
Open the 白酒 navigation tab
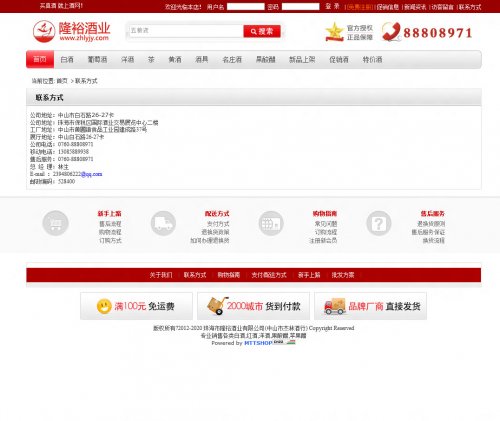click(67, 60)
